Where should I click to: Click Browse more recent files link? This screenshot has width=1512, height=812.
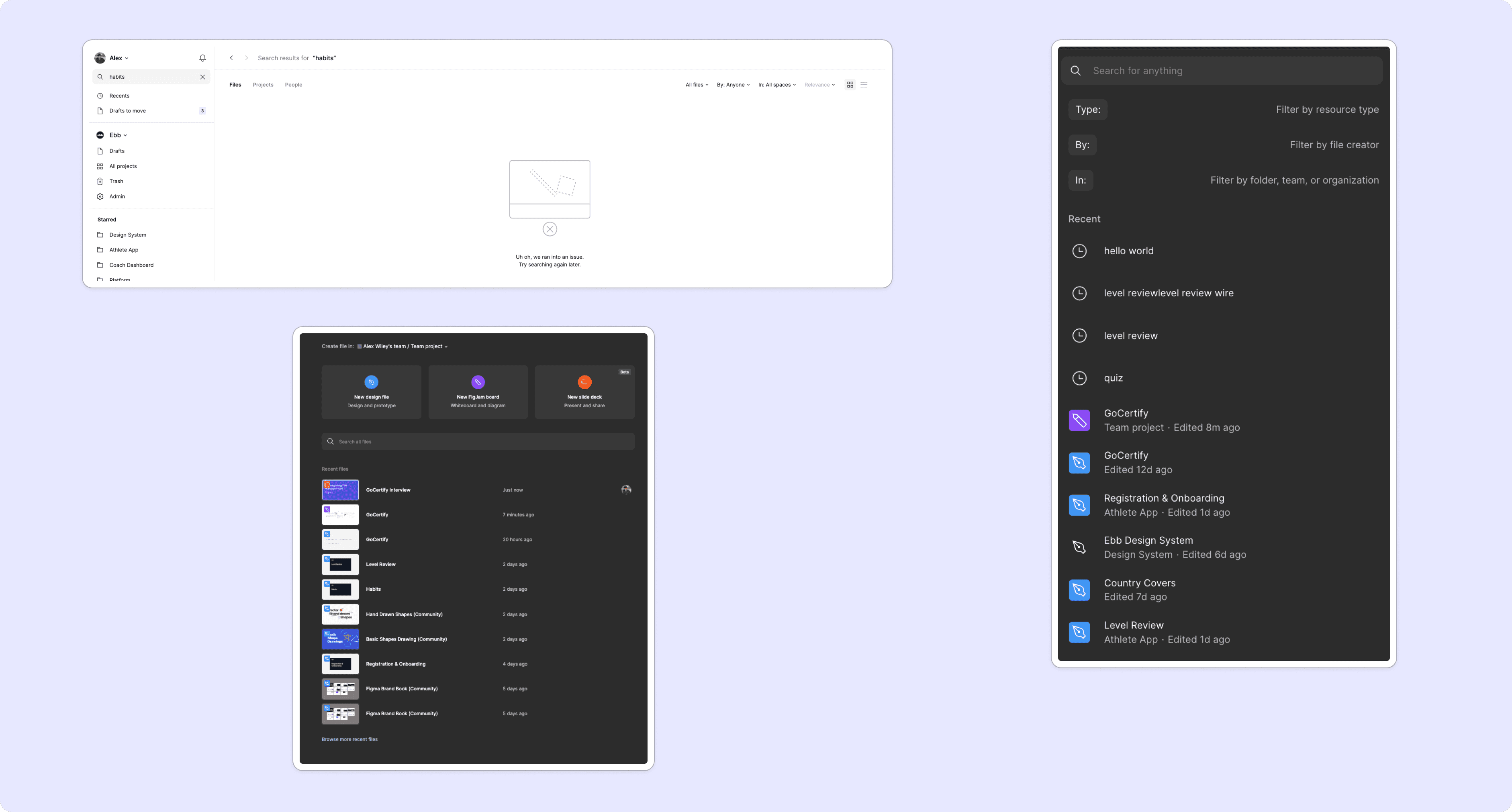point(349,739)
